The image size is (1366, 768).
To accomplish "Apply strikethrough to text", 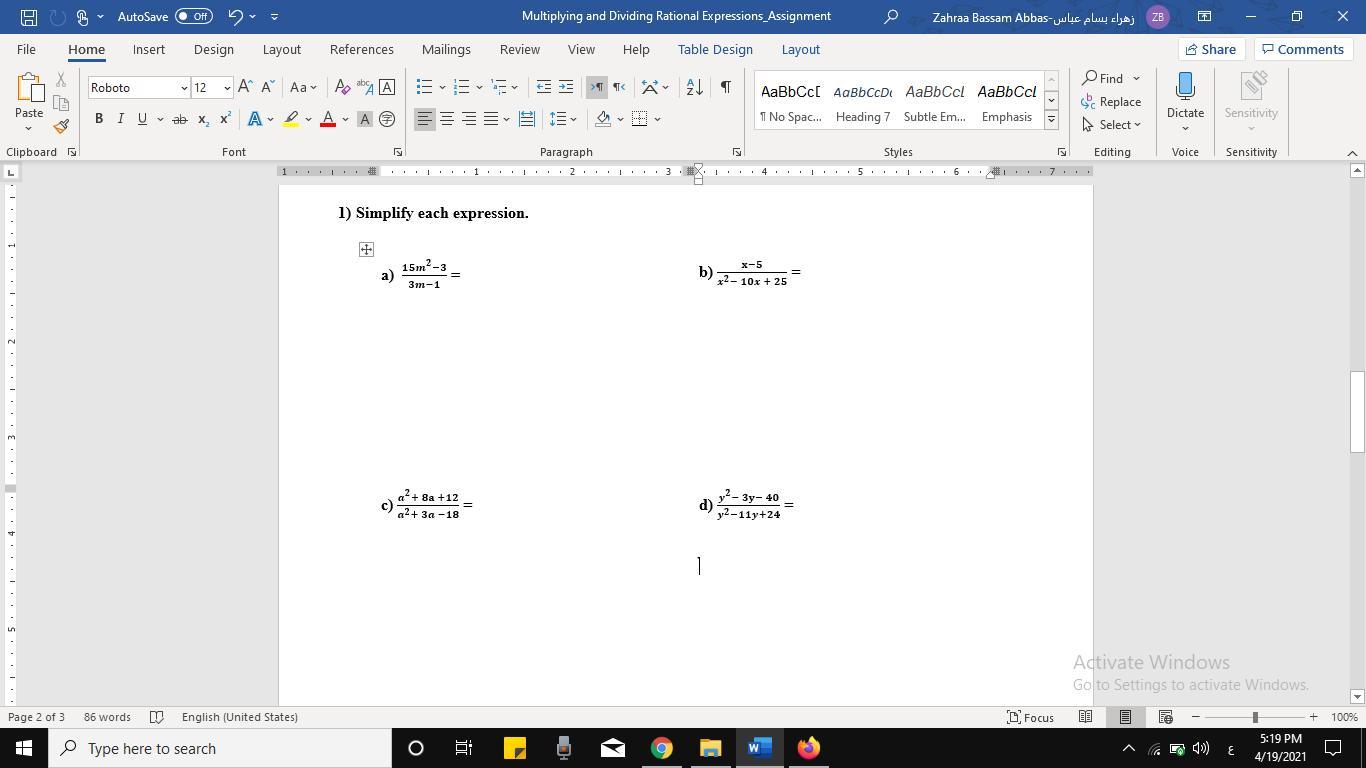I will pyautogui.click(x=180, y=119).
